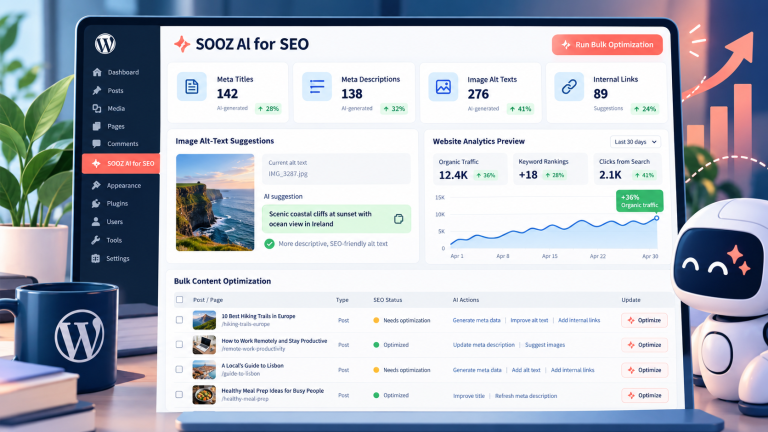Click the Posts pin icon
Image resolution: width=768 pixels, height=432 pixels.
pos(97,90)
